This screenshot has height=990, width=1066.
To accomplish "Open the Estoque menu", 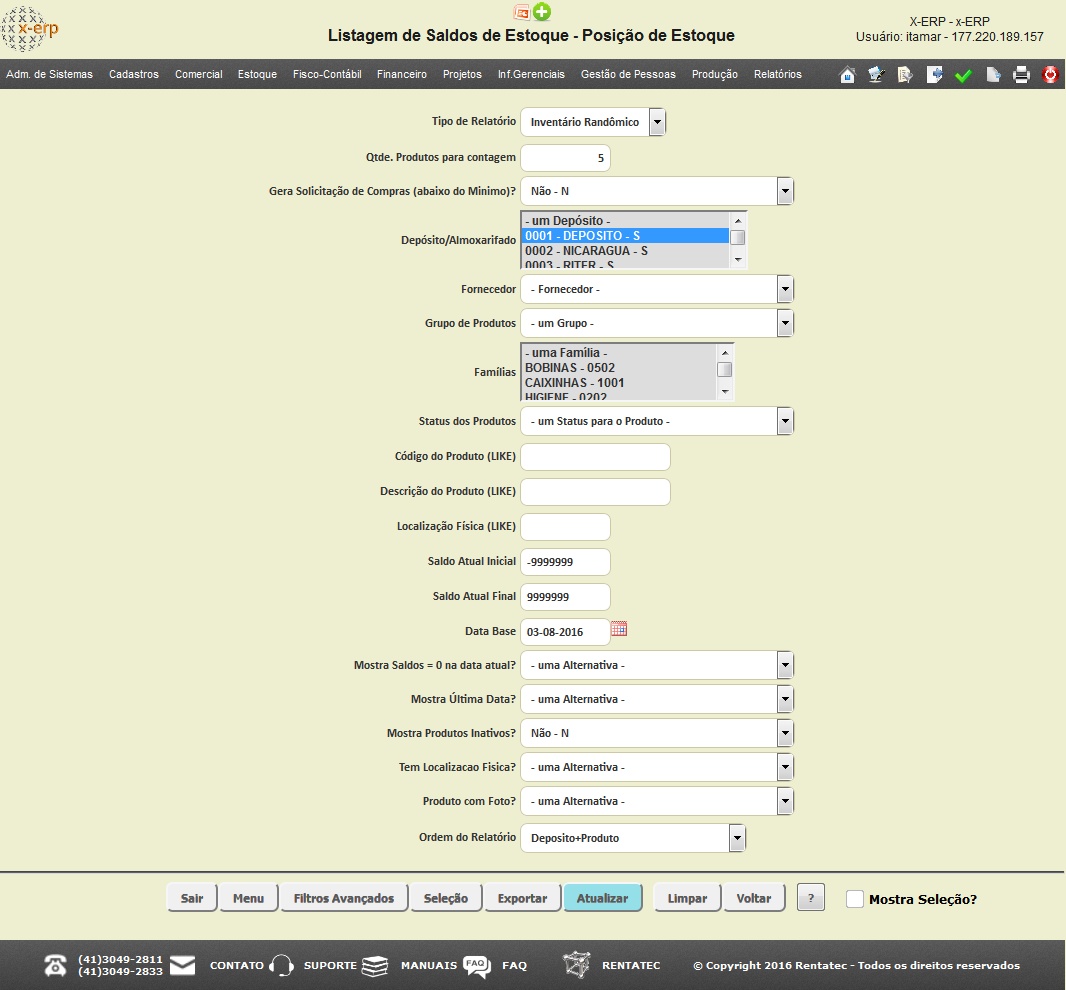I will [257, 74].
